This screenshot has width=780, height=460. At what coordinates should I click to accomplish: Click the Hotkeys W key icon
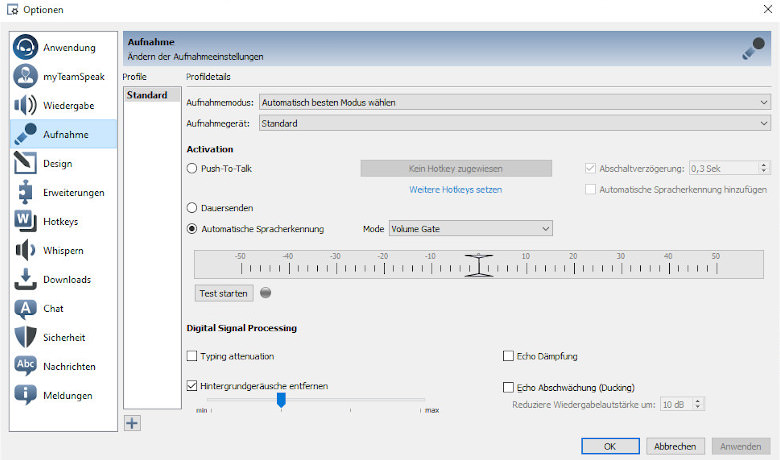tap(25, 221)
